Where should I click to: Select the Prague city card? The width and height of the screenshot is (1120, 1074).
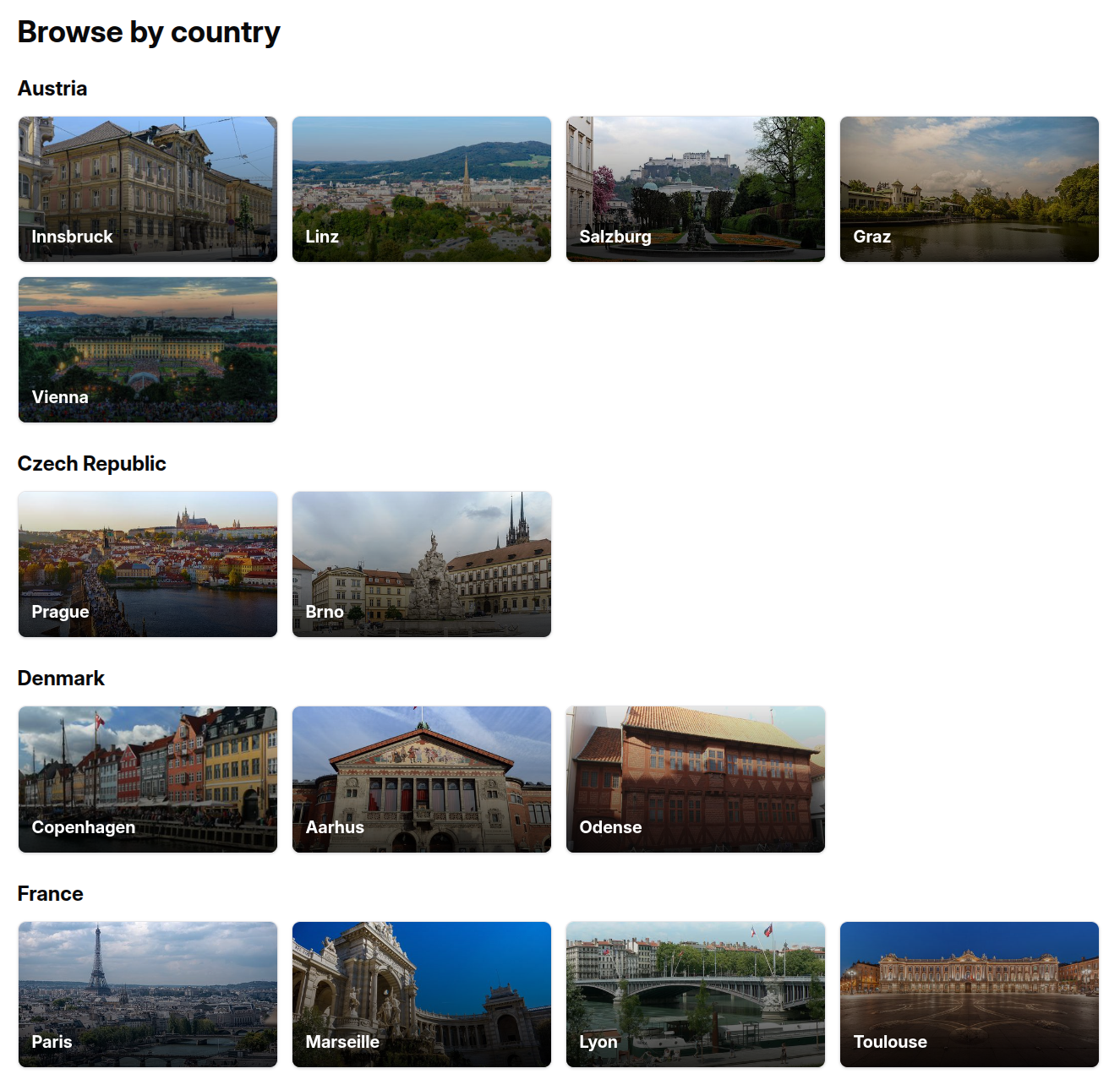(x=148, y=564)
